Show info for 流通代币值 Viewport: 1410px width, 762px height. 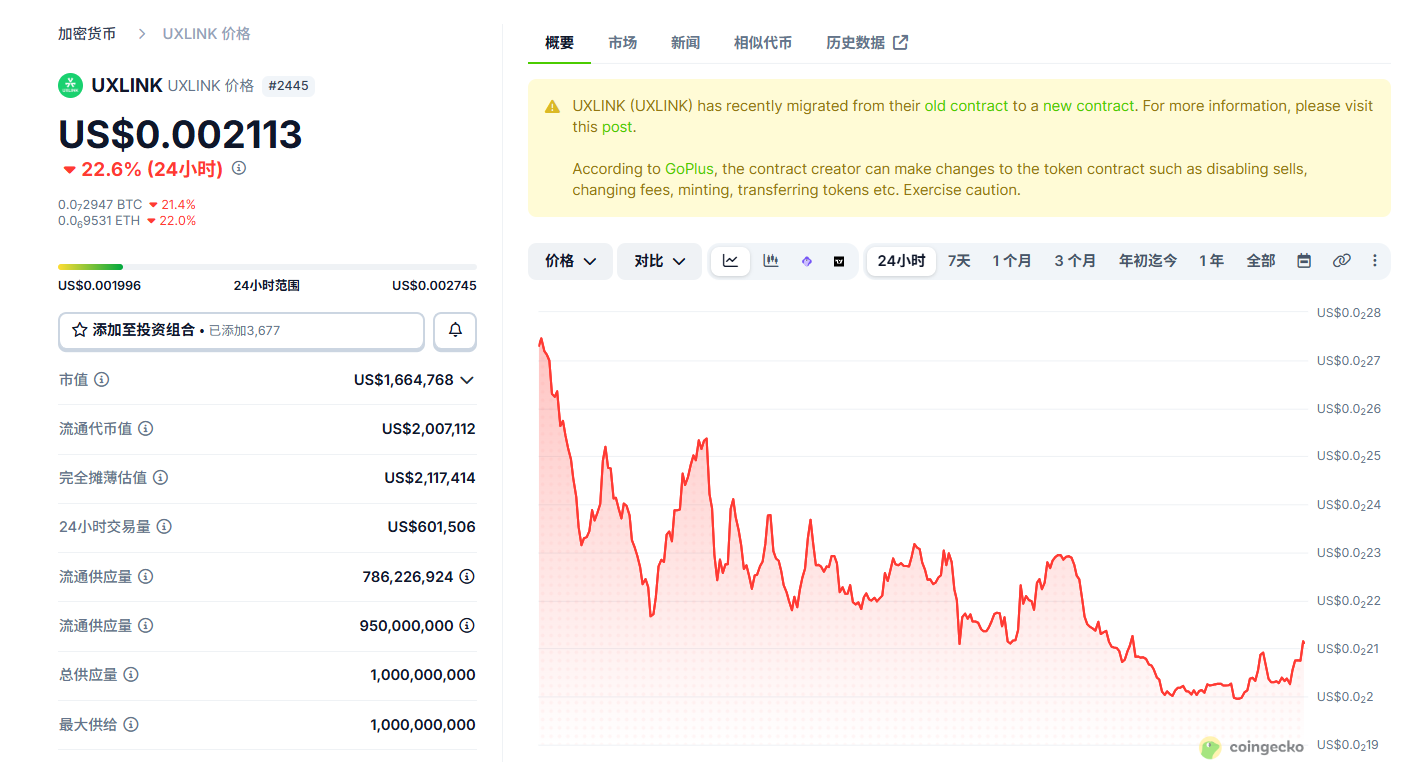click(146, 429)
